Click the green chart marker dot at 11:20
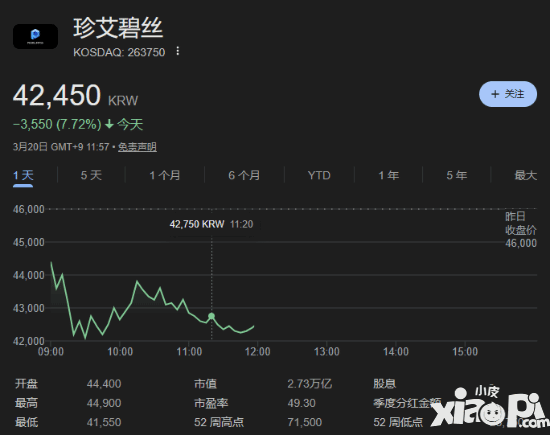 pyautogui.click(x=212, y=316)
